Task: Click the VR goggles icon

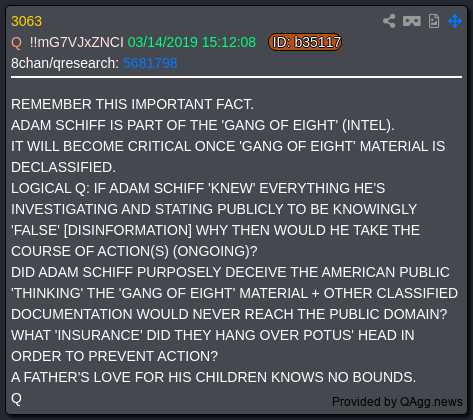Action: click(412, 21)
